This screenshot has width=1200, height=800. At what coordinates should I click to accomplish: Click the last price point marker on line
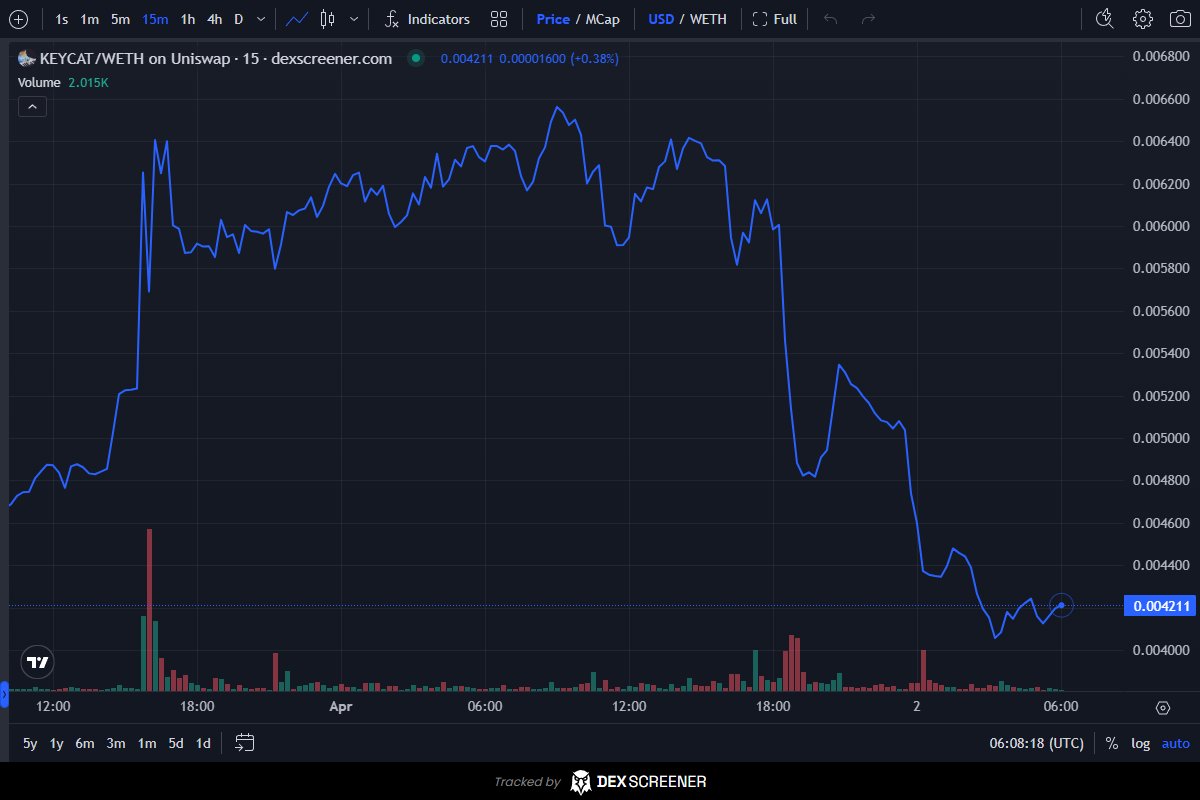tap(1061, 605)
